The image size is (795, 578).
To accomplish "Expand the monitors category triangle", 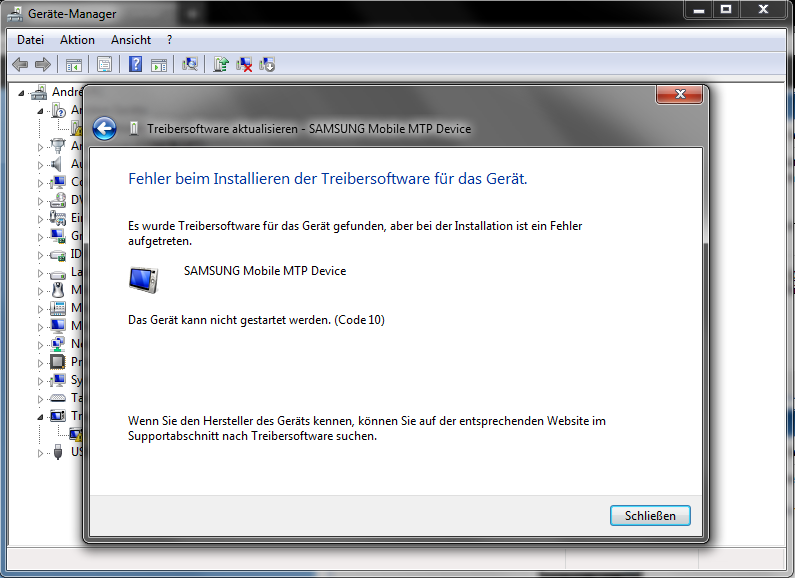I will tap(41, 327).
